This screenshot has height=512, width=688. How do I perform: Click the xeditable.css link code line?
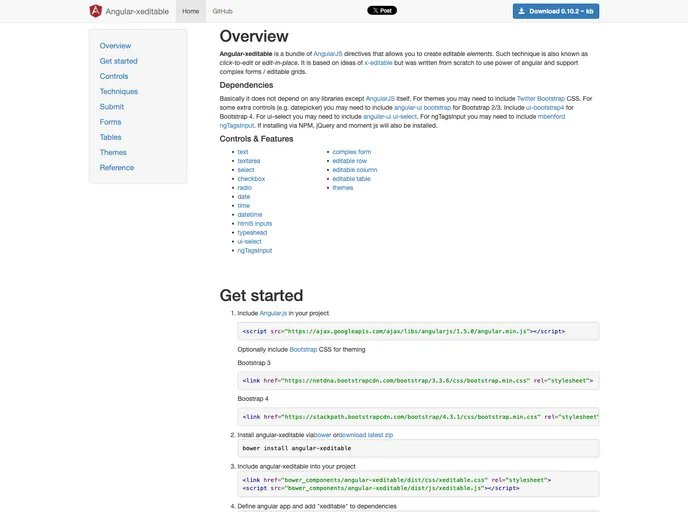[x=397, y=480]
